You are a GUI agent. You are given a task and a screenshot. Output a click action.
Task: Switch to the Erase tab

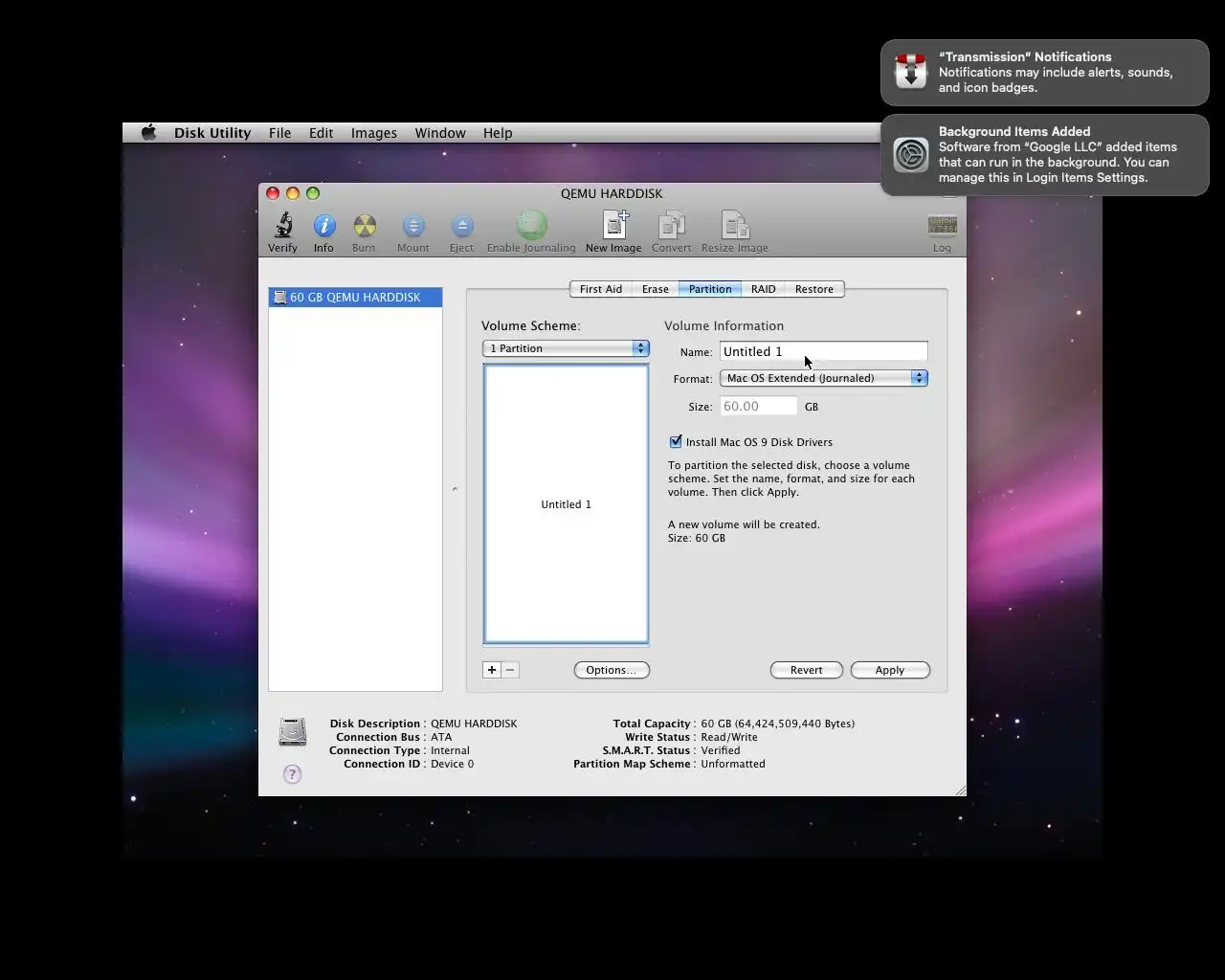click(x=656, y=289)
